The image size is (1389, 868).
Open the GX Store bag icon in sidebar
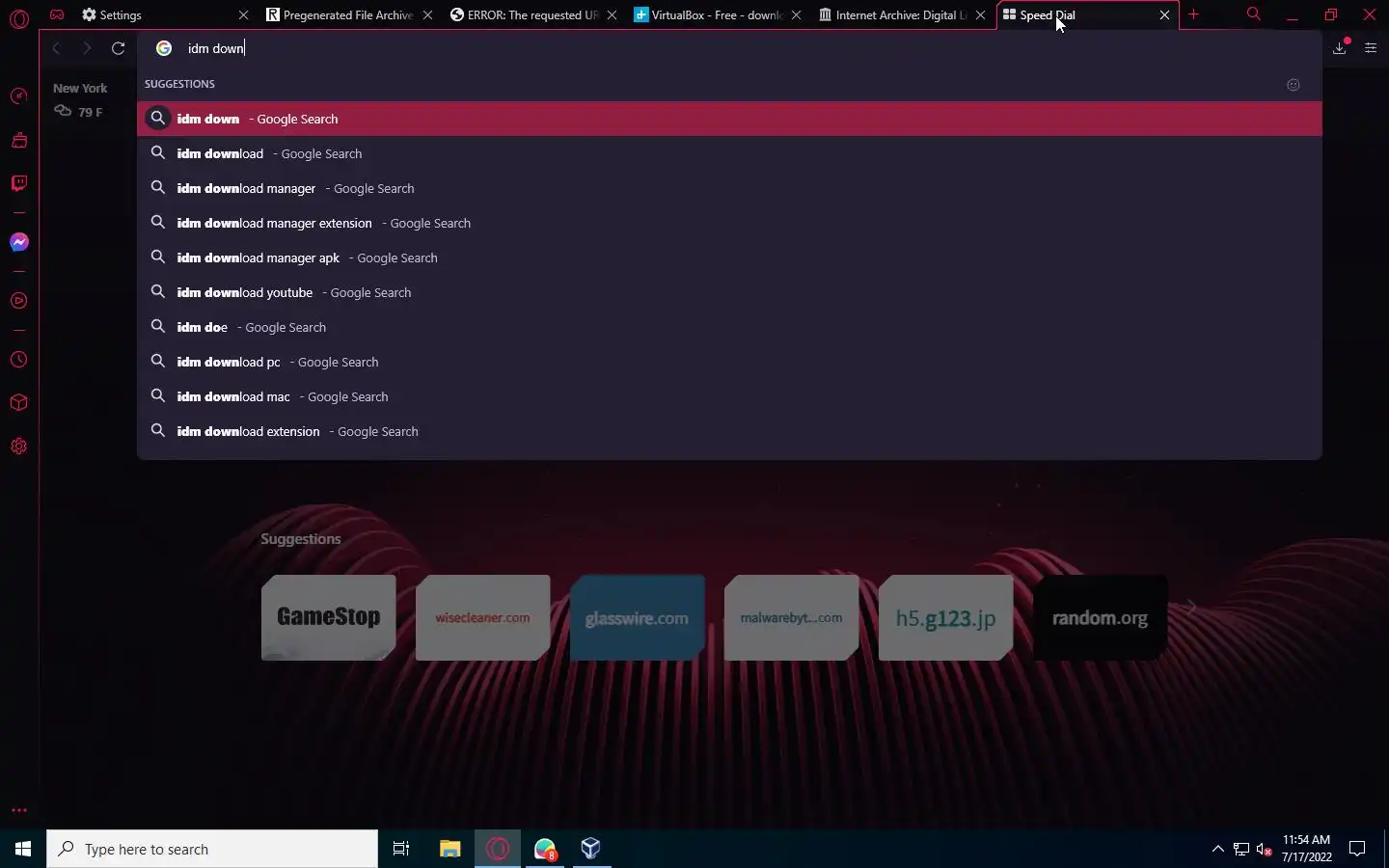(18, 140)
